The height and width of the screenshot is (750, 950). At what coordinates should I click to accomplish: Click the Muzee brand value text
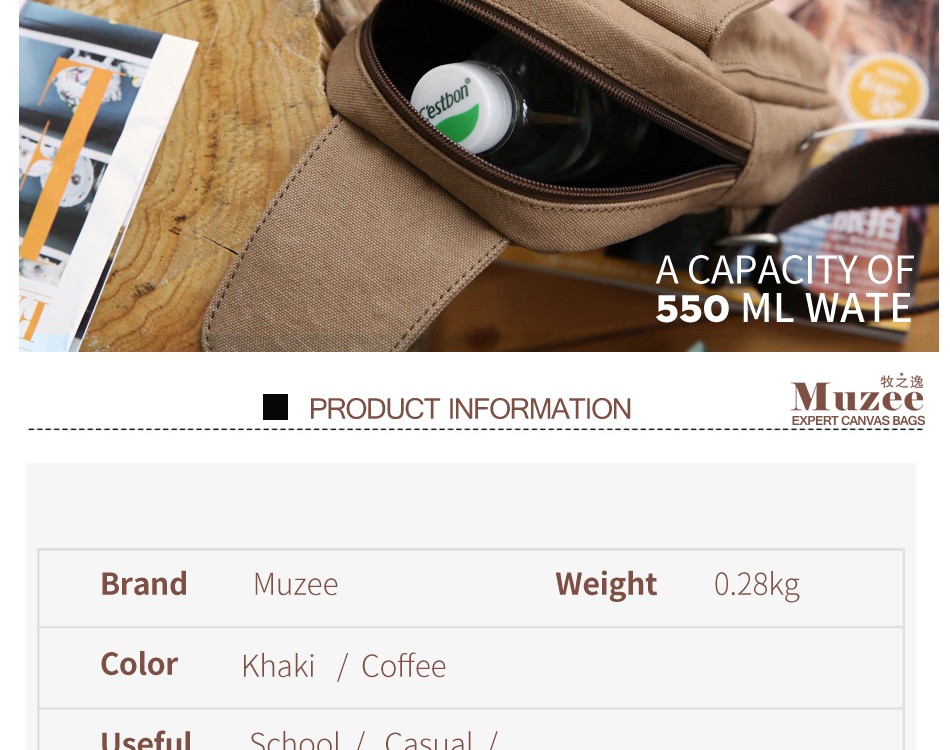point(296,585)
